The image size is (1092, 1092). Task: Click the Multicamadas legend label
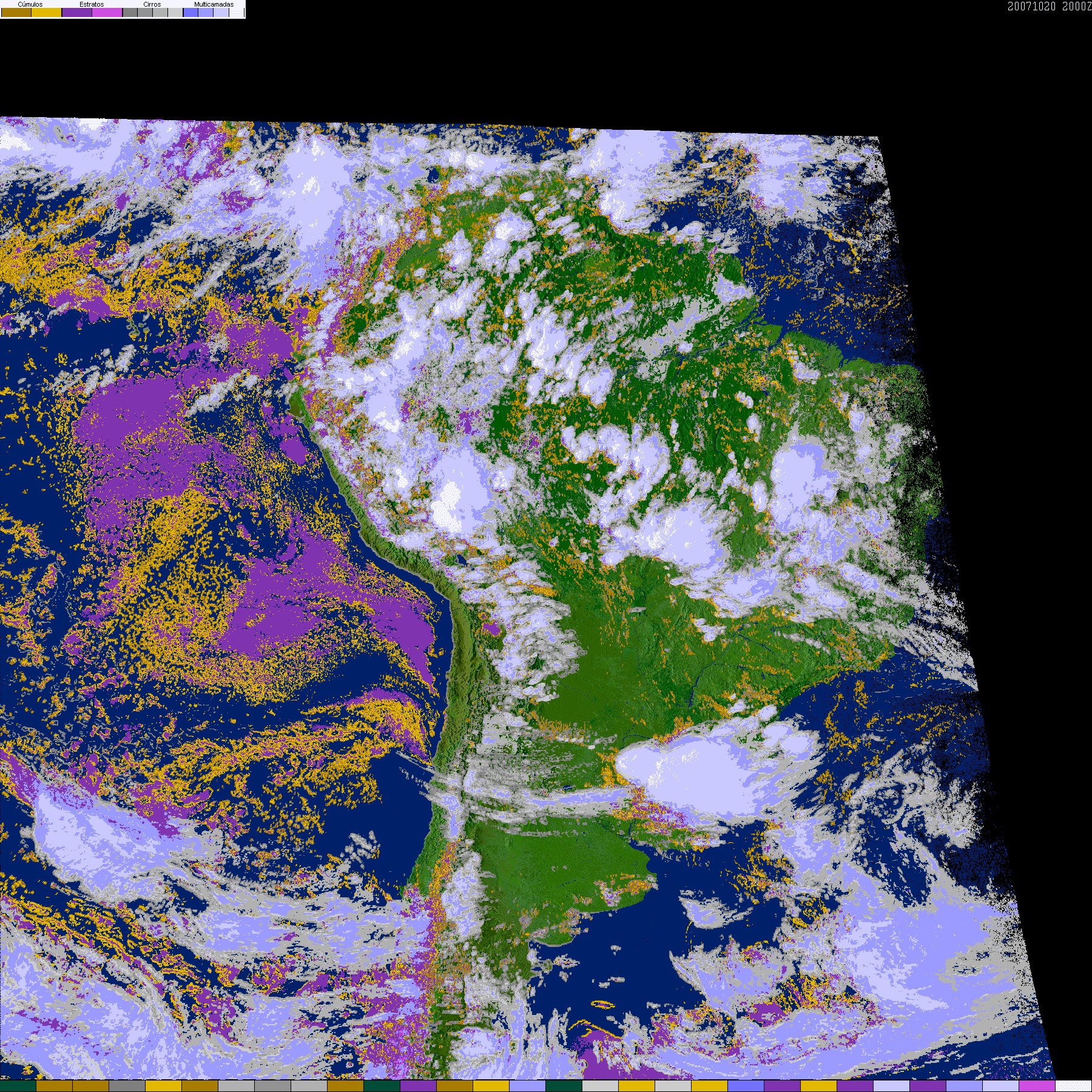tap(214, 4)
